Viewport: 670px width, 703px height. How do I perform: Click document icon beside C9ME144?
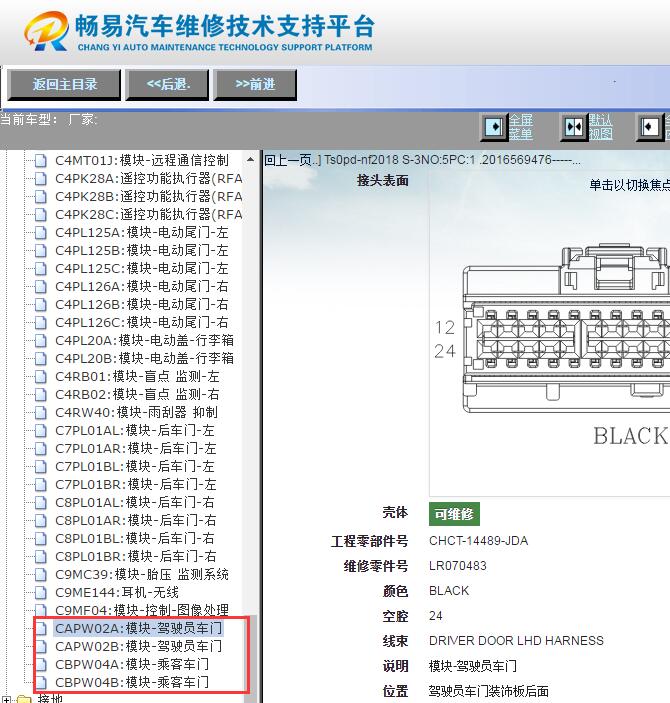(x=40, y=592)
